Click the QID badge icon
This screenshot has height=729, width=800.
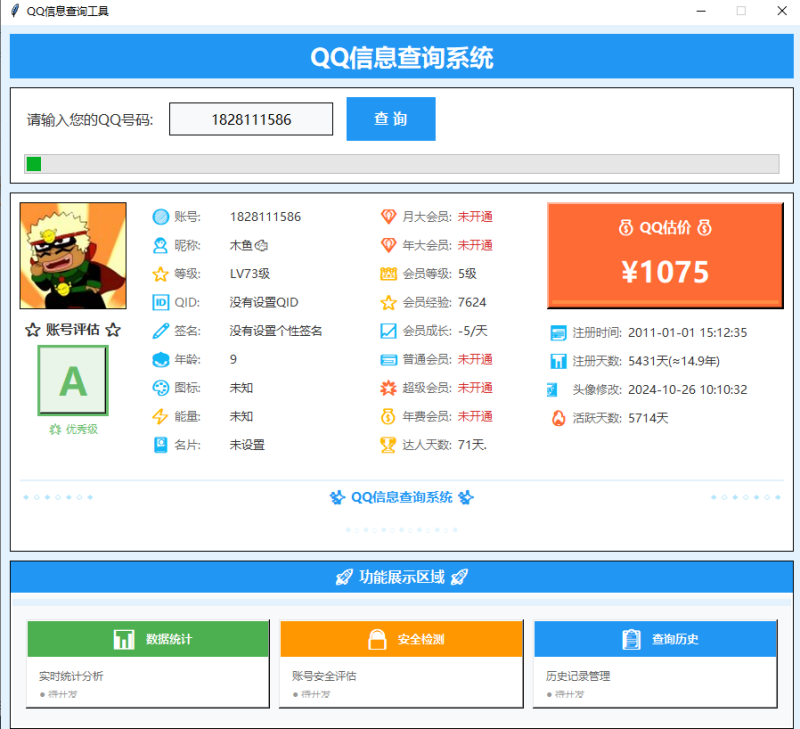(160, 302)
